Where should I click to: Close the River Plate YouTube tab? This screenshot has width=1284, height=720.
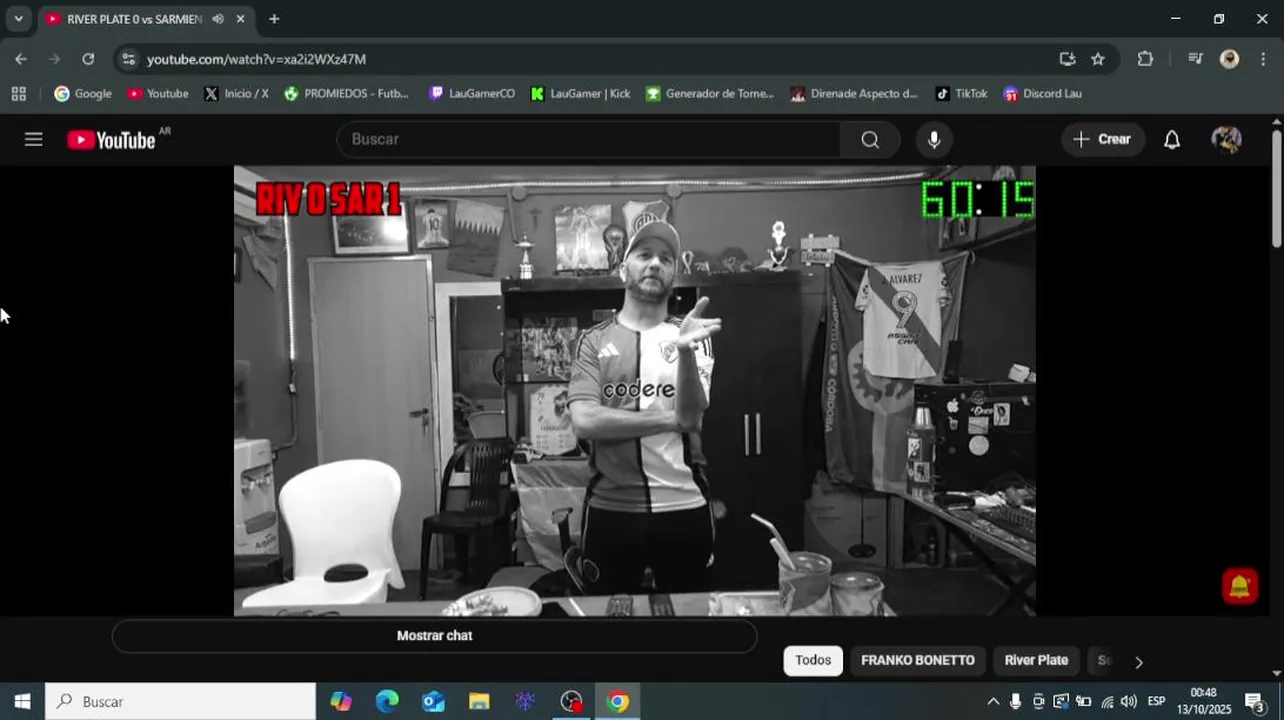click(241, 19)
